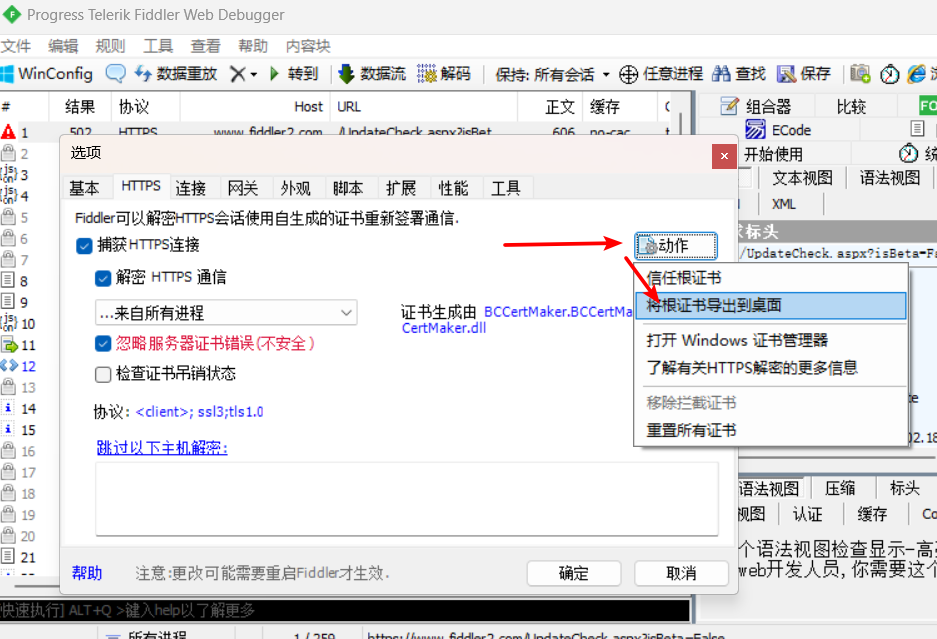Close the 选项 dialog with red X
Viewport: 937px width, 639px height.
tap(724, 156)
